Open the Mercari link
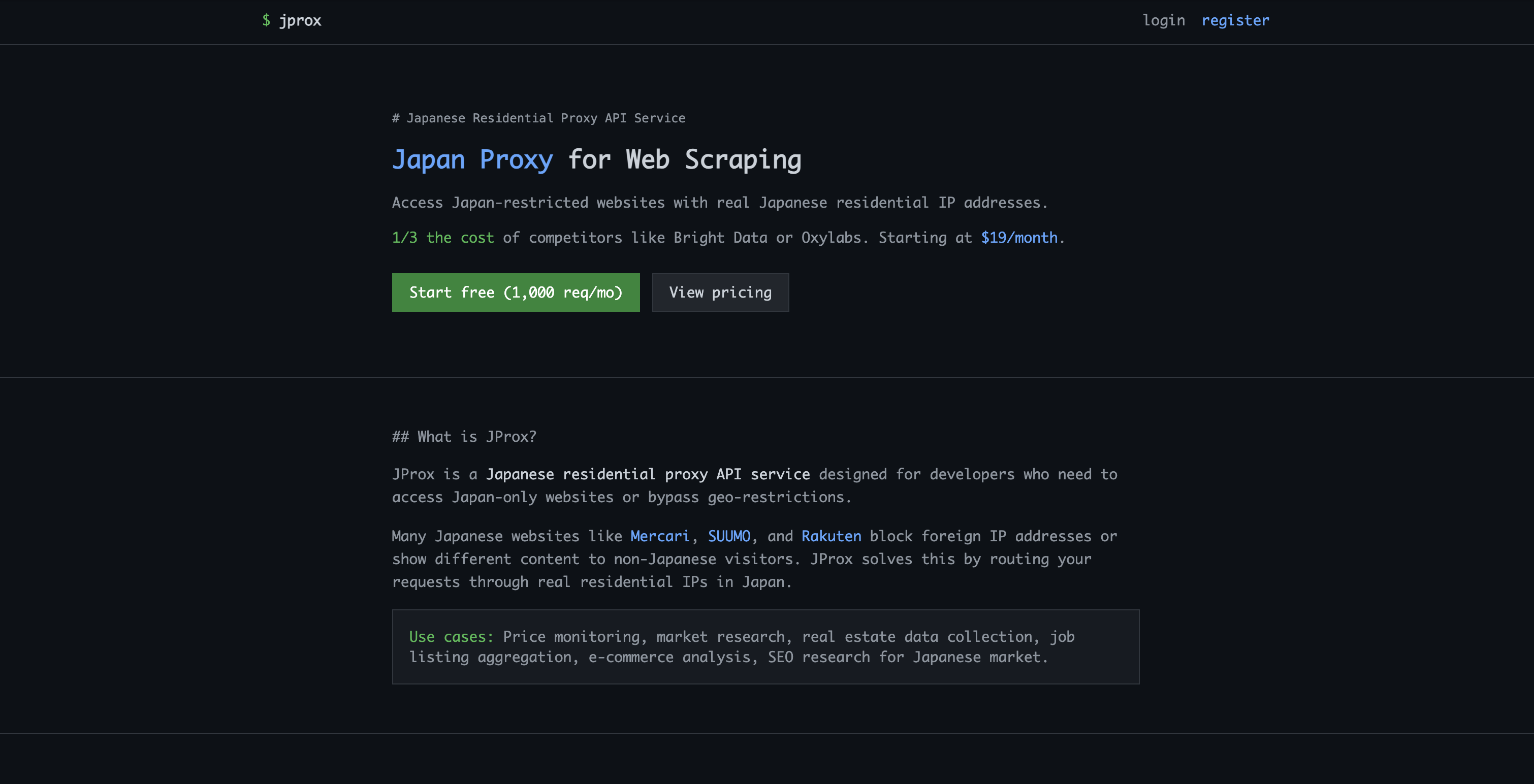This screenshot has width=1534, height=784. [659, 536]
